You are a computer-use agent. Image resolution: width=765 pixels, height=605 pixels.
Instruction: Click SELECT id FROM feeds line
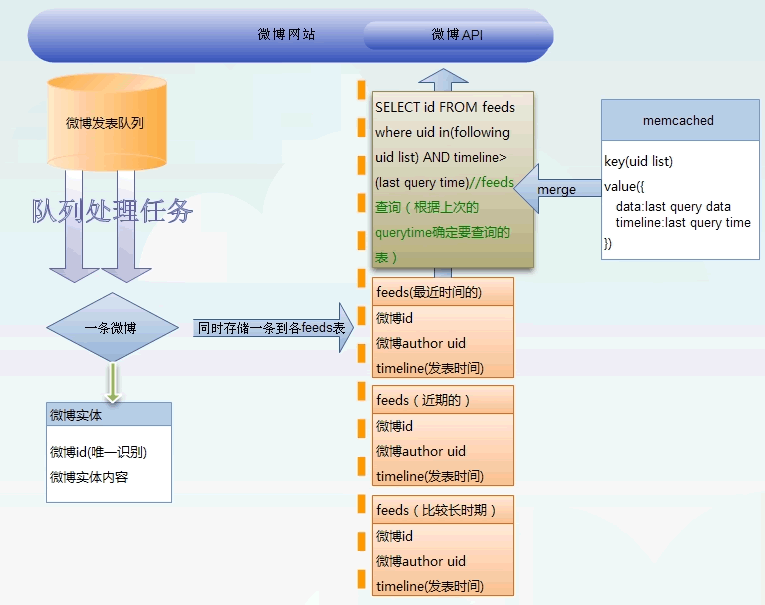[445, 107]
